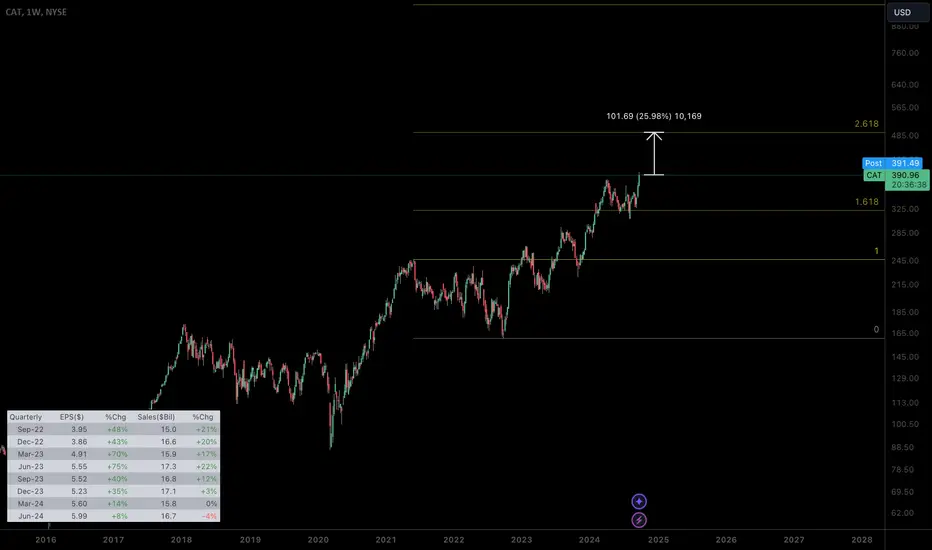Select the Dec-22 row label
The height and width of the screenshot is (550, 932).
(x=30, y=442)
